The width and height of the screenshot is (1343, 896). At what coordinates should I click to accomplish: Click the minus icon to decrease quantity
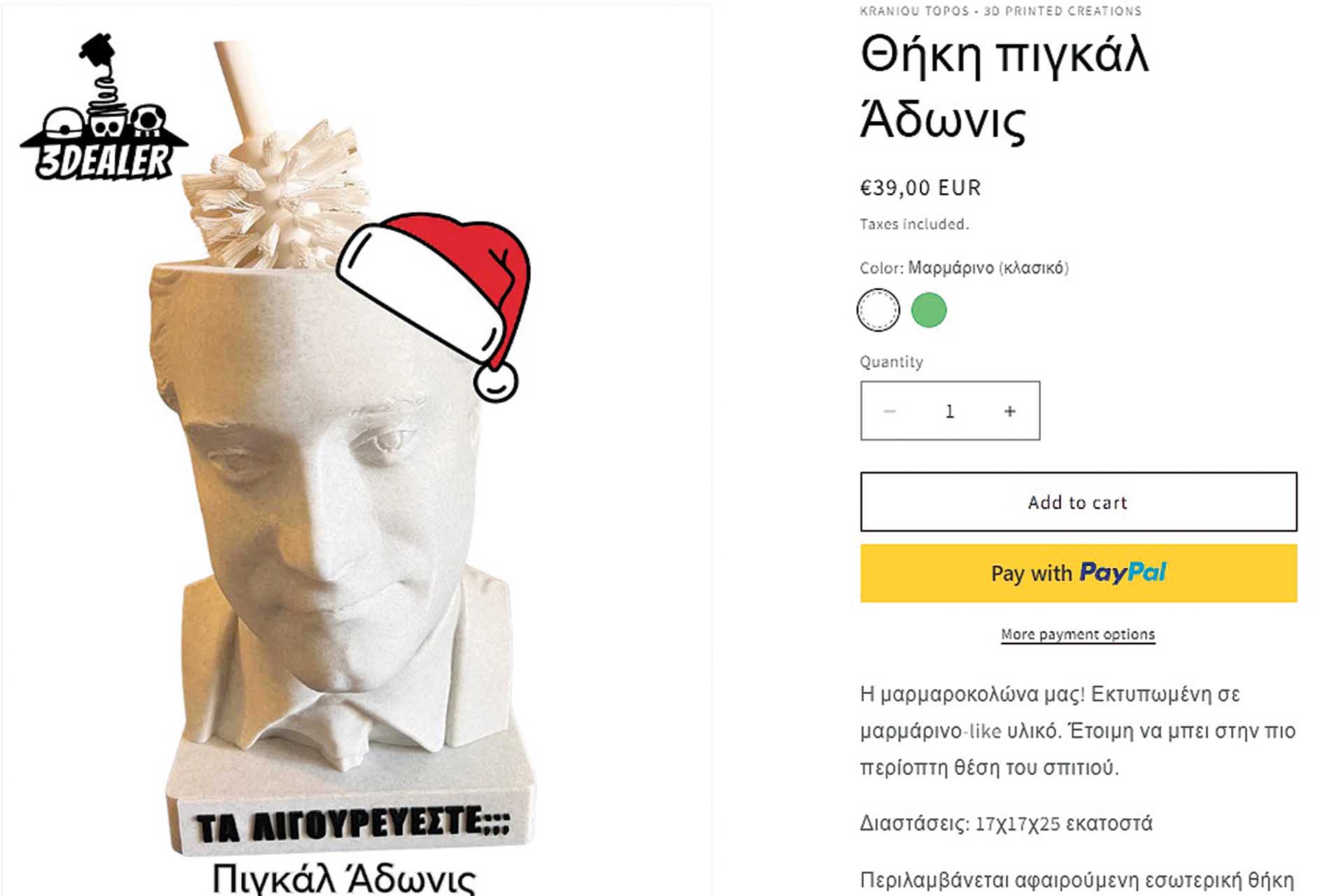890,411
